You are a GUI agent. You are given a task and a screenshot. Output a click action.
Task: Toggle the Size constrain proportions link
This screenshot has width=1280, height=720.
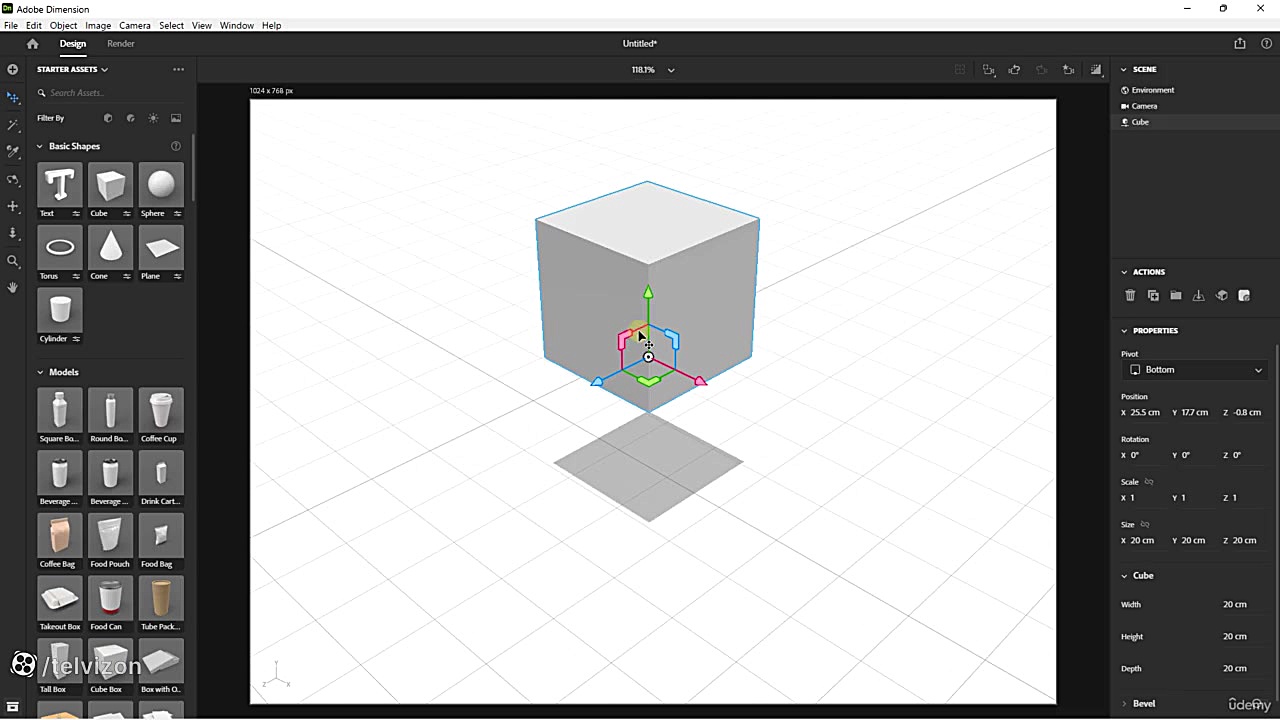click(1145, 524)
